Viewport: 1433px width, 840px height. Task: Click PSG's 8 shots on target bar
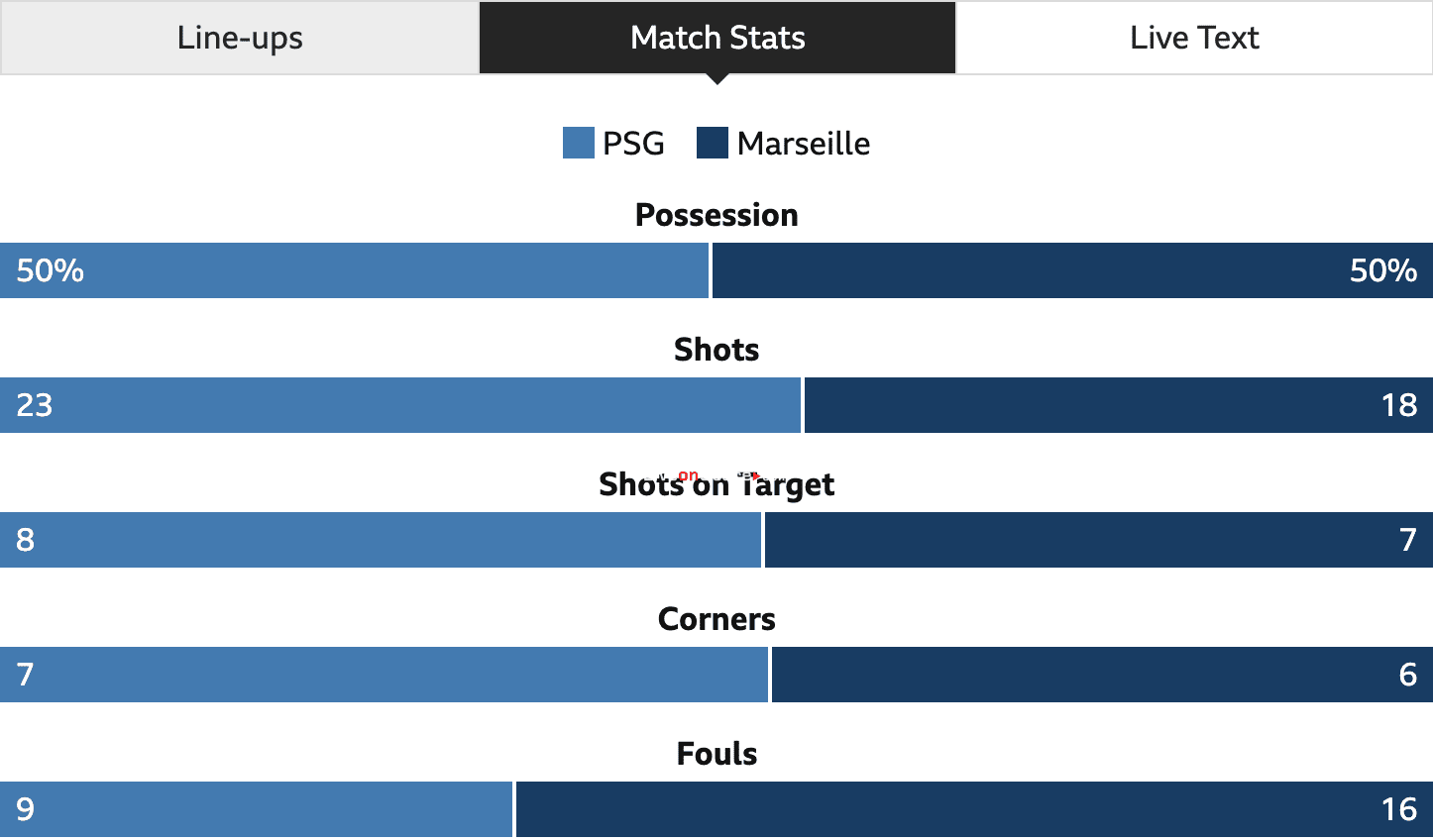pos(381,540)
